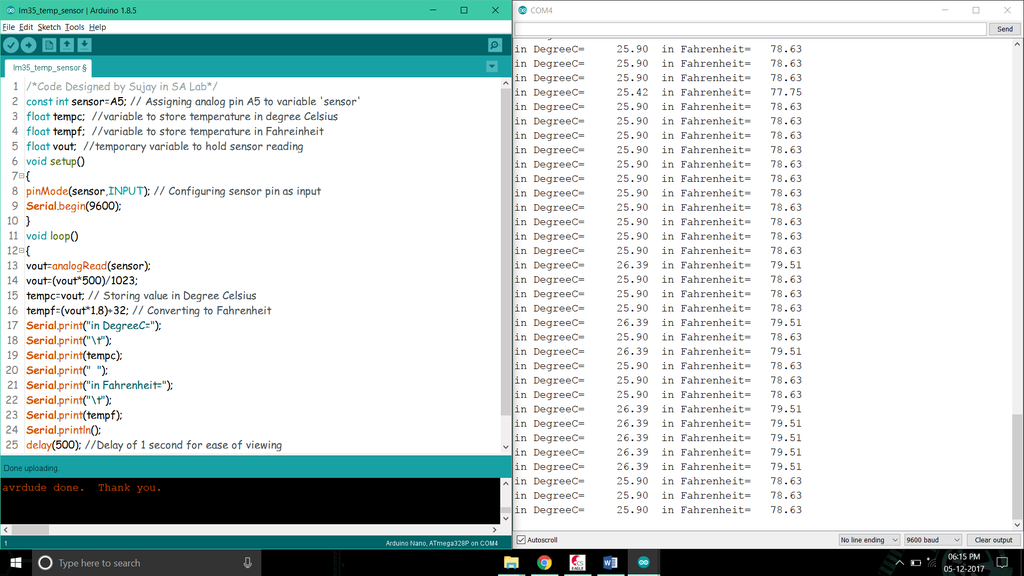Click the editor vertical scrollbar

point(505,252)
